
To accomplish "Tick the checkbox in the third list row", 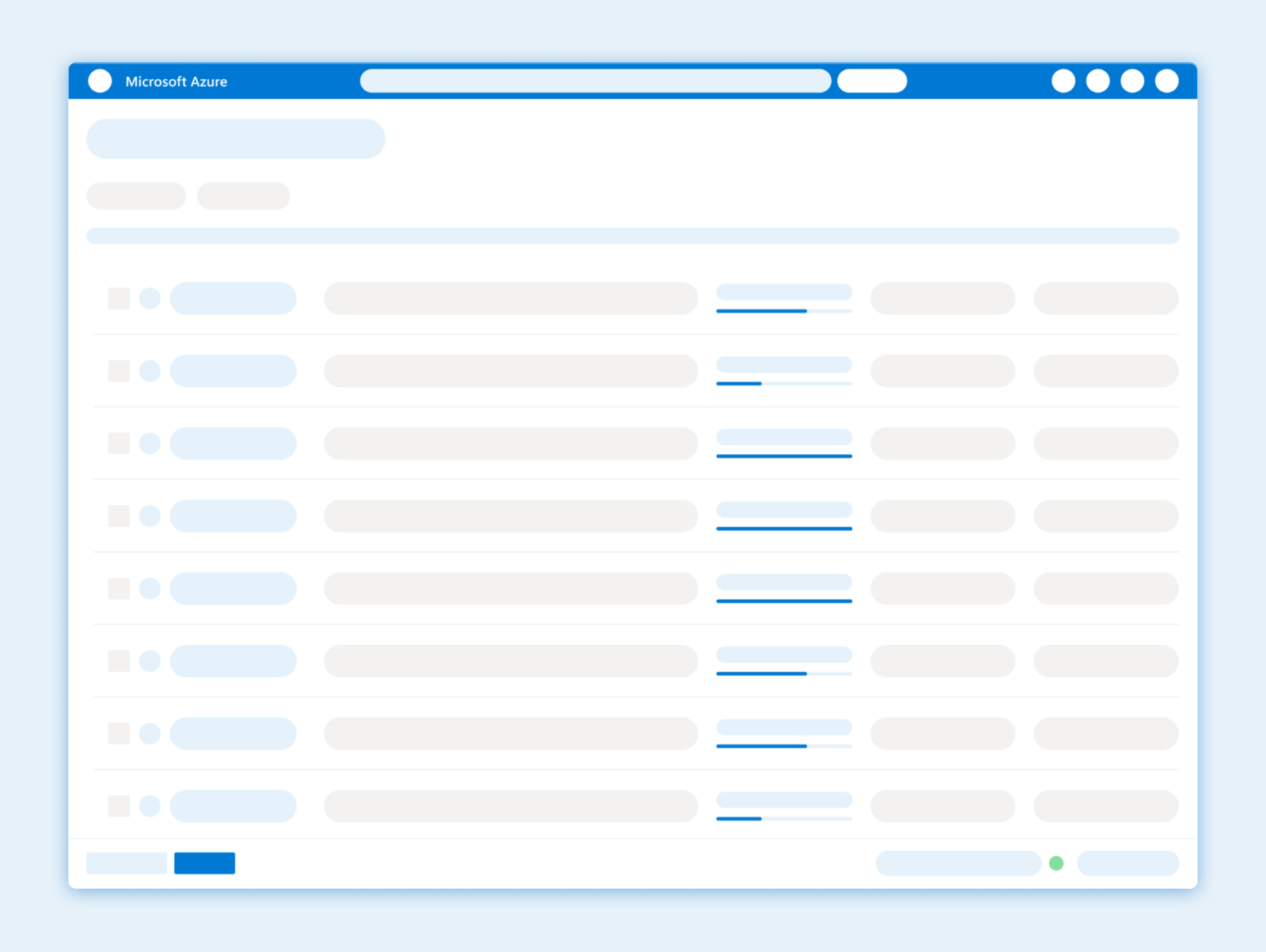I will tap(119, 443).
